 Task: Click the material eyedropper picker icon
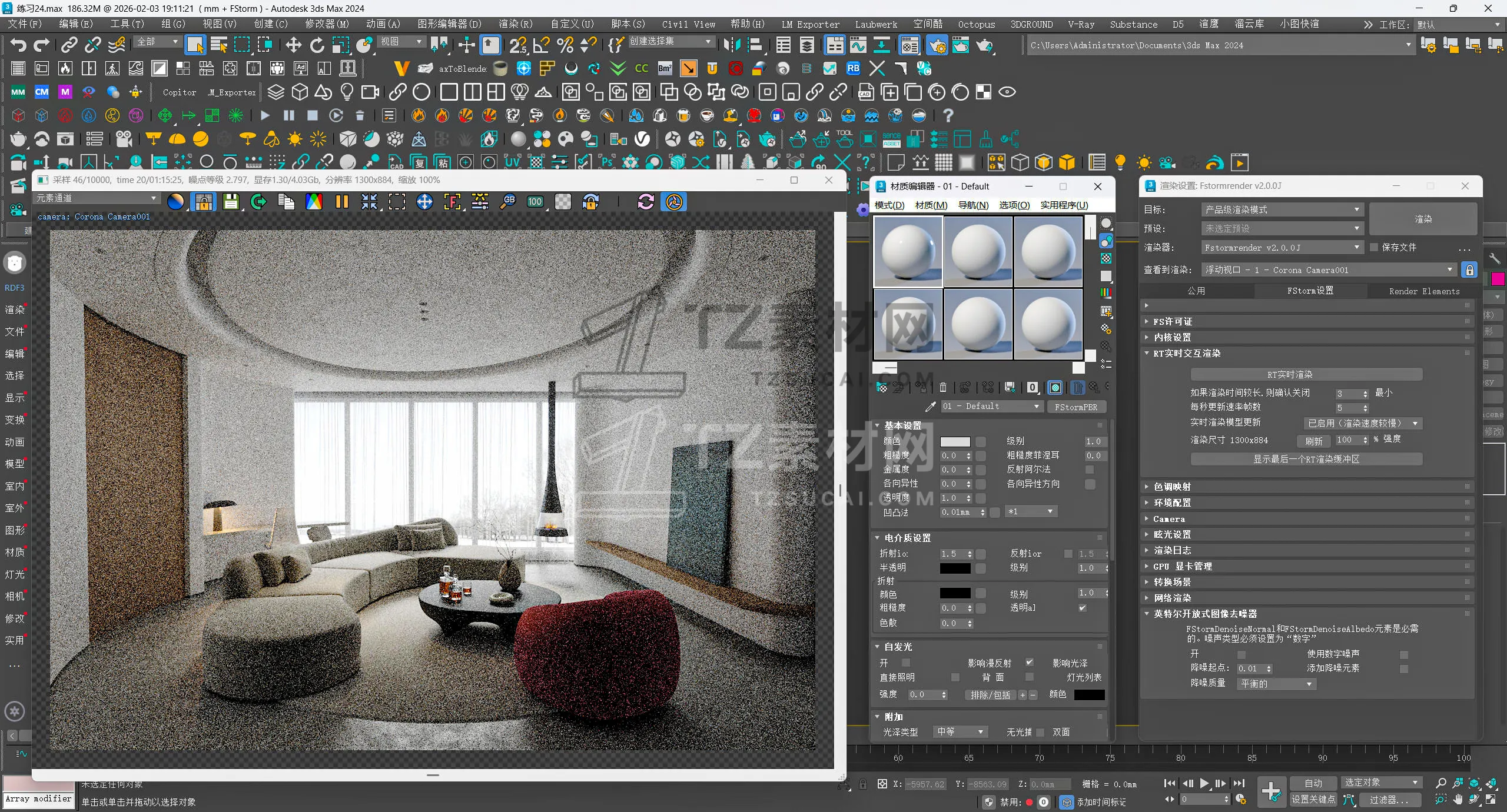coord(930,407)
